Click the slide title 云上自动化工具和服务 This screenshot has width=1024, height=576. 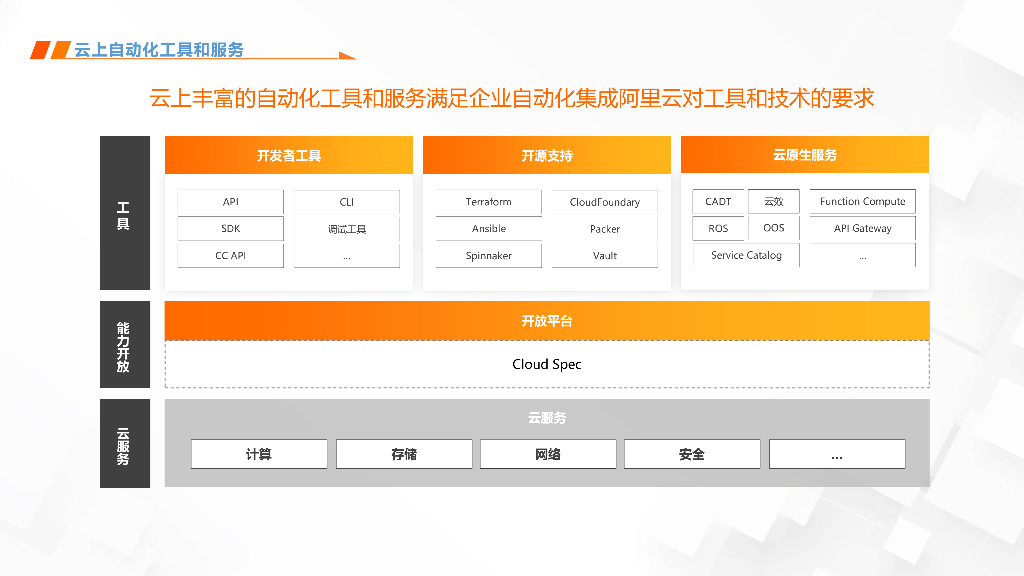159,50
